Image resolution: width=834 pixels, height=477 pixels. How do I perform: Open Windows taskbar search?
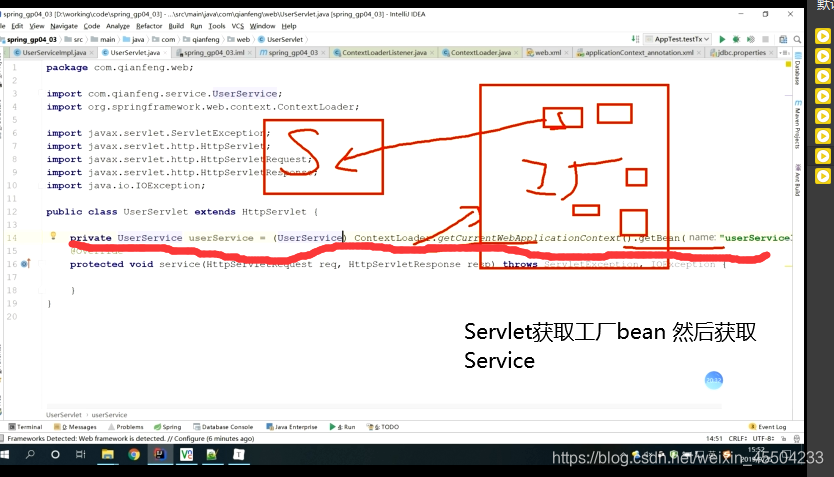point(30,455)
